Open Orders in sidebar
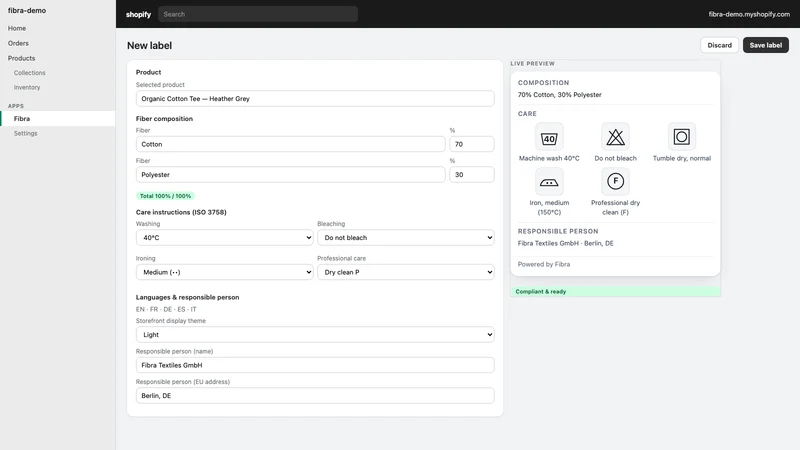 pos(18,43)
